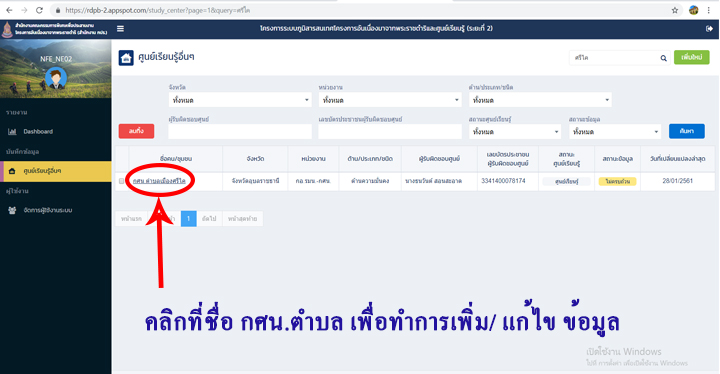
Task: Open the กศน.ตำบลเมืองศรีไค name link
Action: (159, 181)
